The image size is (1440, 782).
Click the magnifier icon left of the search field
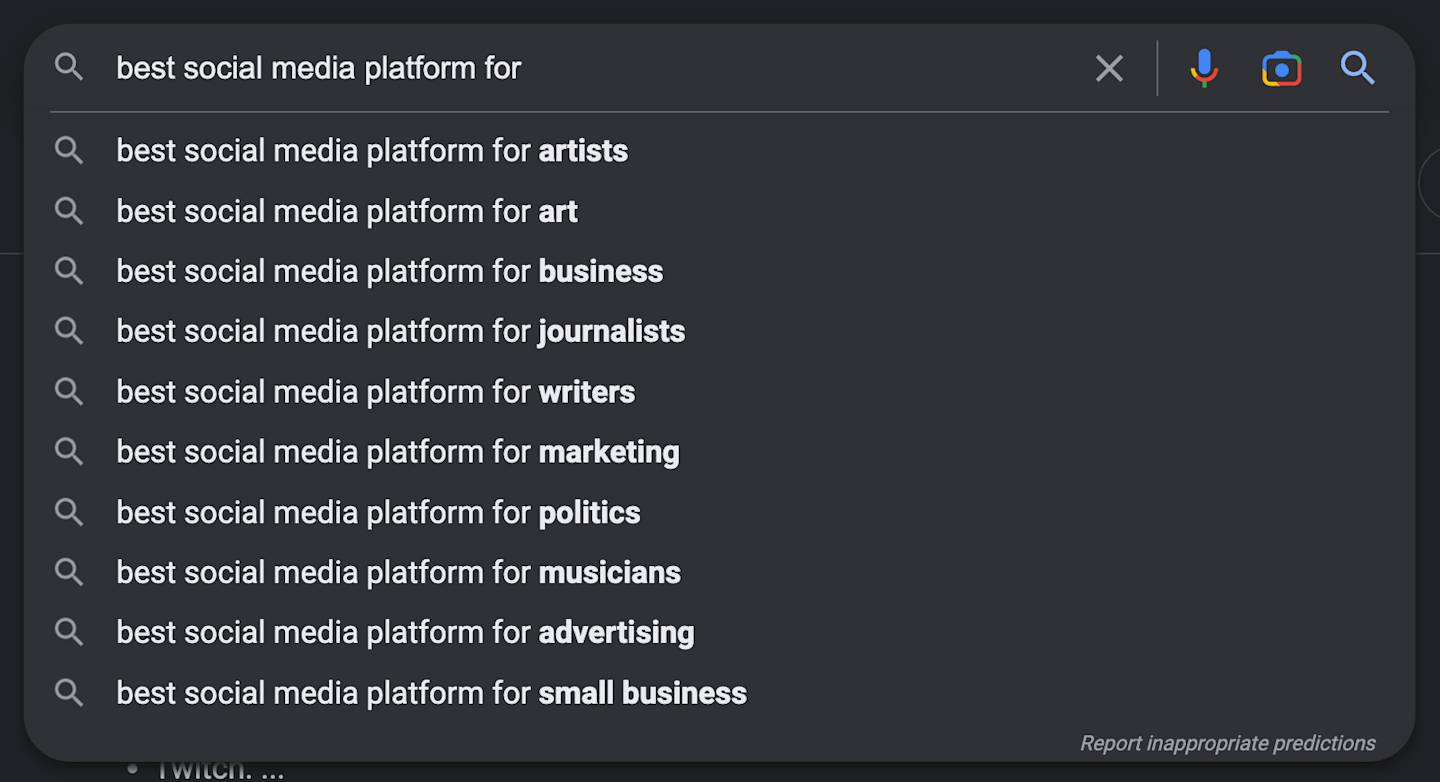tap(69, 68)
